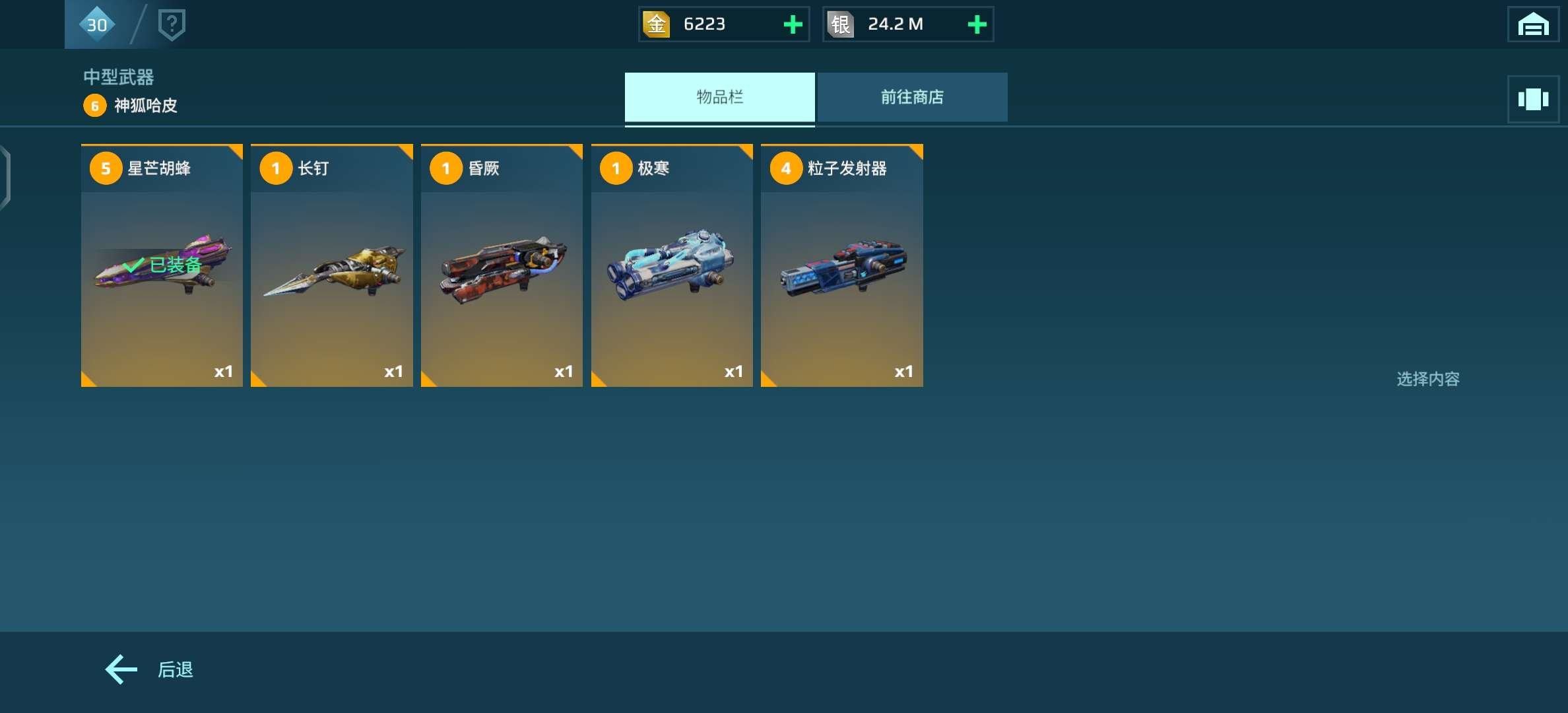Image resolution: width=1568 pixels, height=713 pixels.
Task: Open the hangar home icon
Action: (1533, 24)
